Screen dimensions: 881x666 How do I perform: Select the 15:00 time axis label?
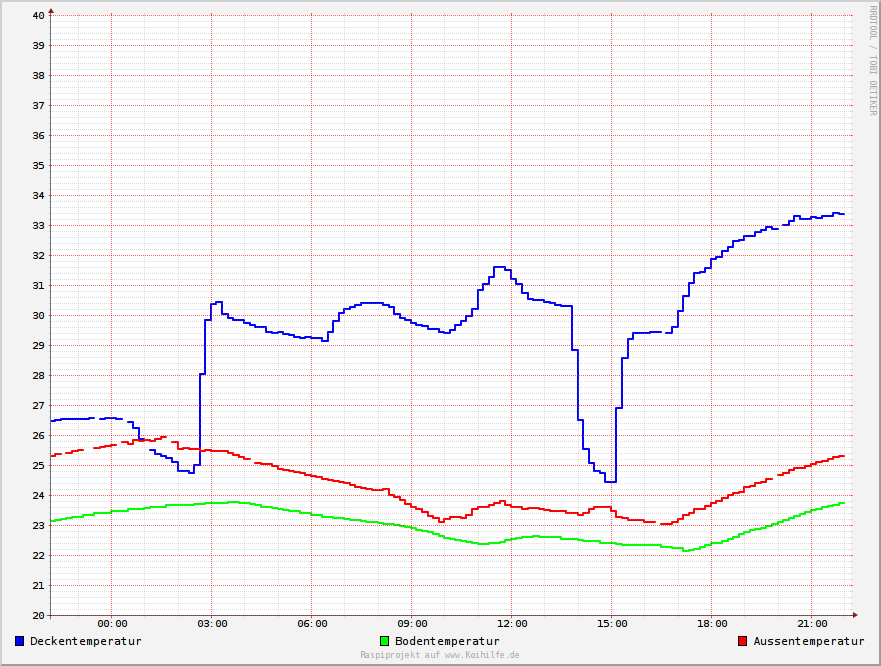[x=612, y=625]
